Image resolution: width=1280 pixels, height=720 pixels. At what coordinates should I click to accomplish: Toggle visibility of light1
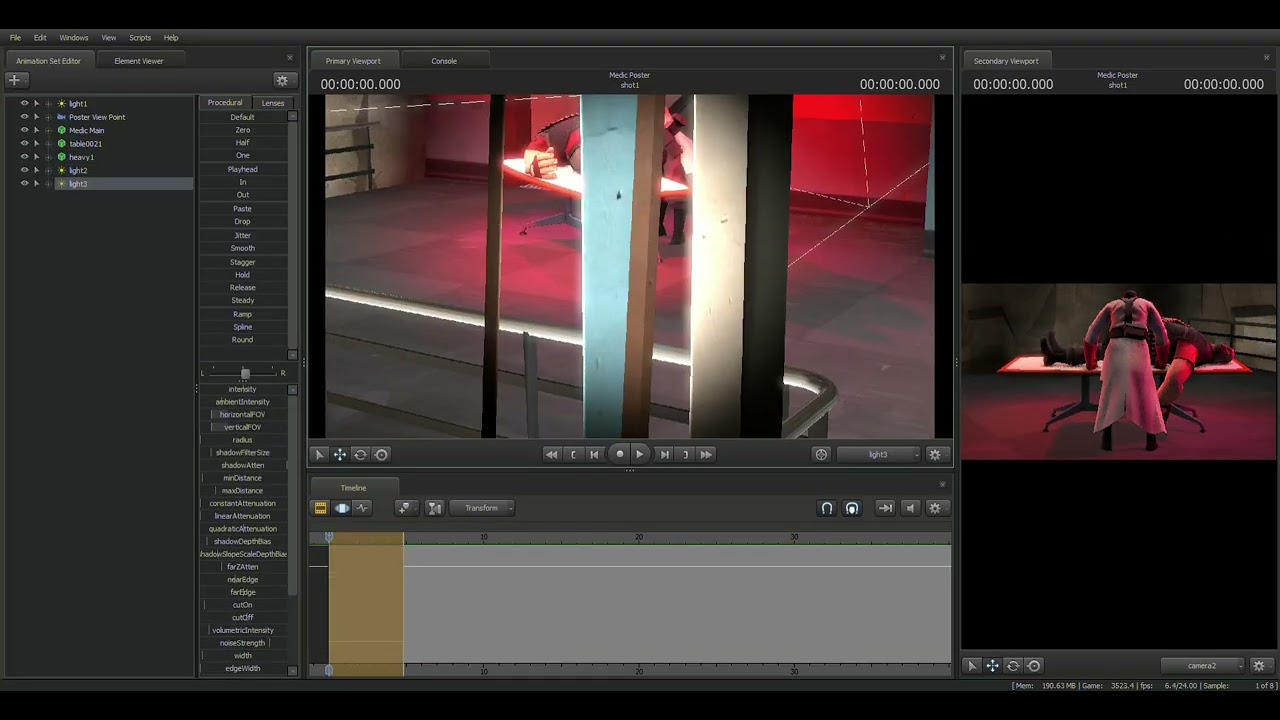point(25,103)
